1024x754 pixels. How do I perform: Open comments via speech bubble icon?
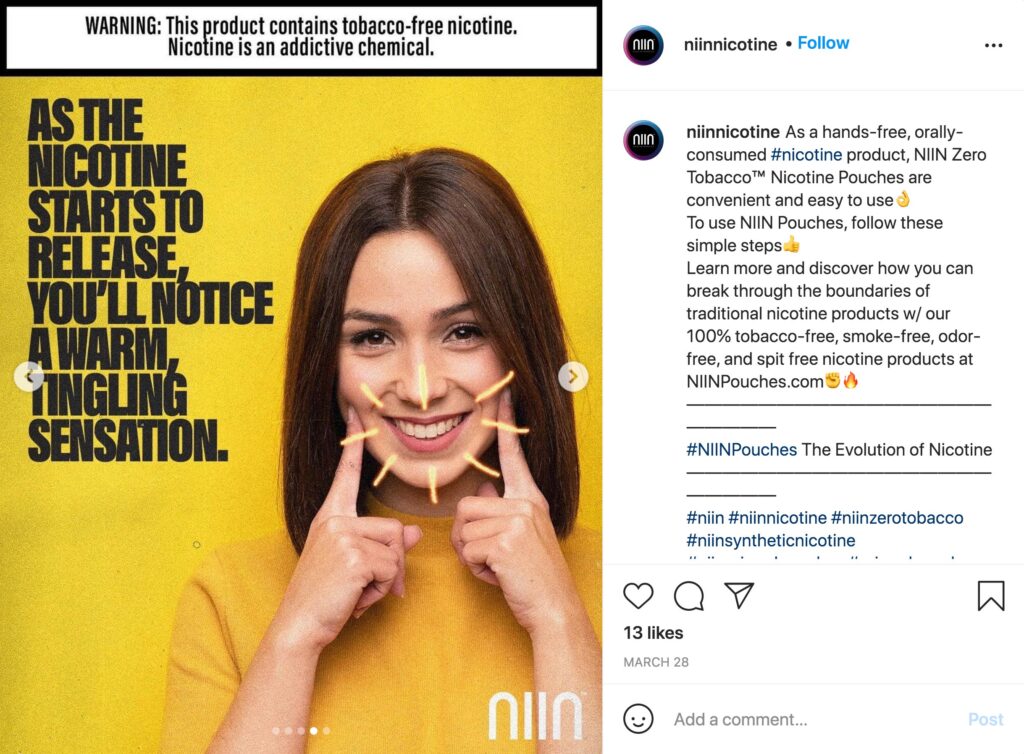coord(688,595)
